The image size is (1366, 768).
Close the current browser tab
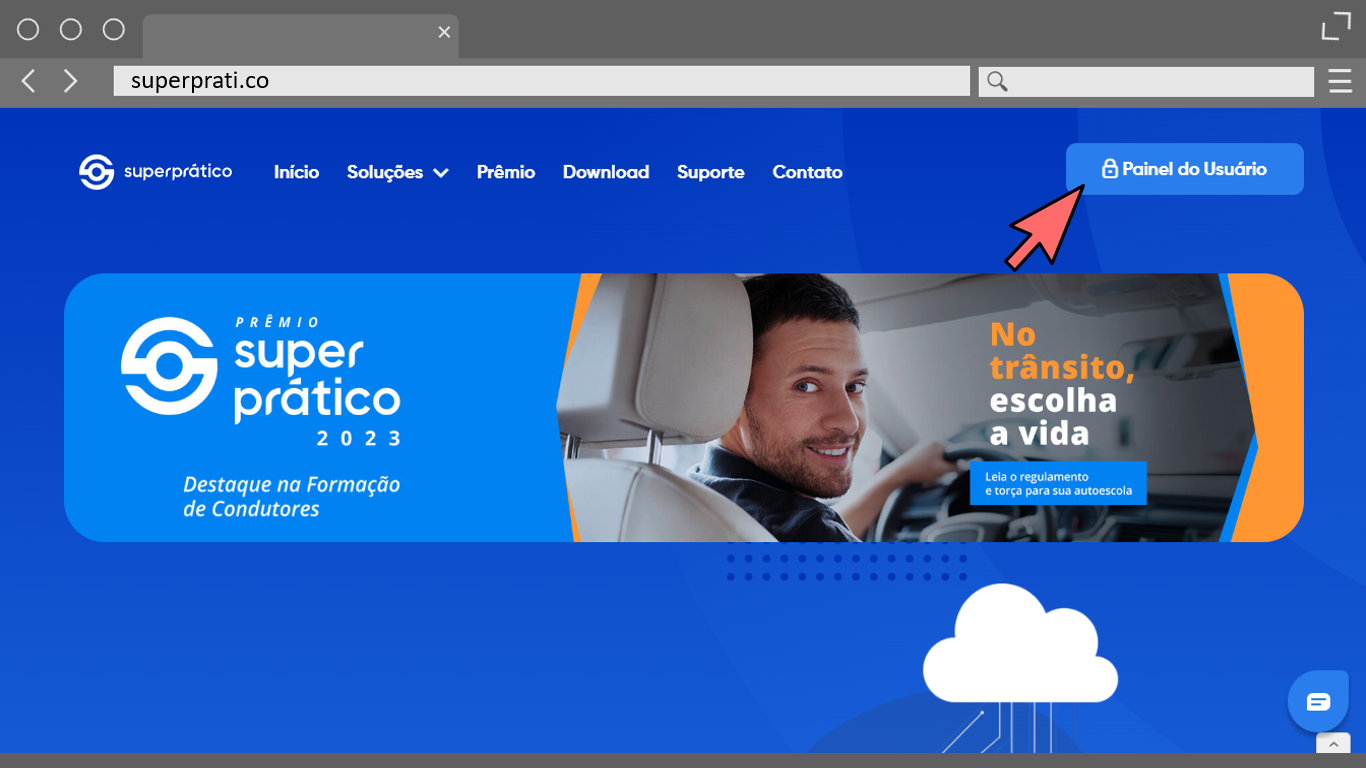coord(444,32)
